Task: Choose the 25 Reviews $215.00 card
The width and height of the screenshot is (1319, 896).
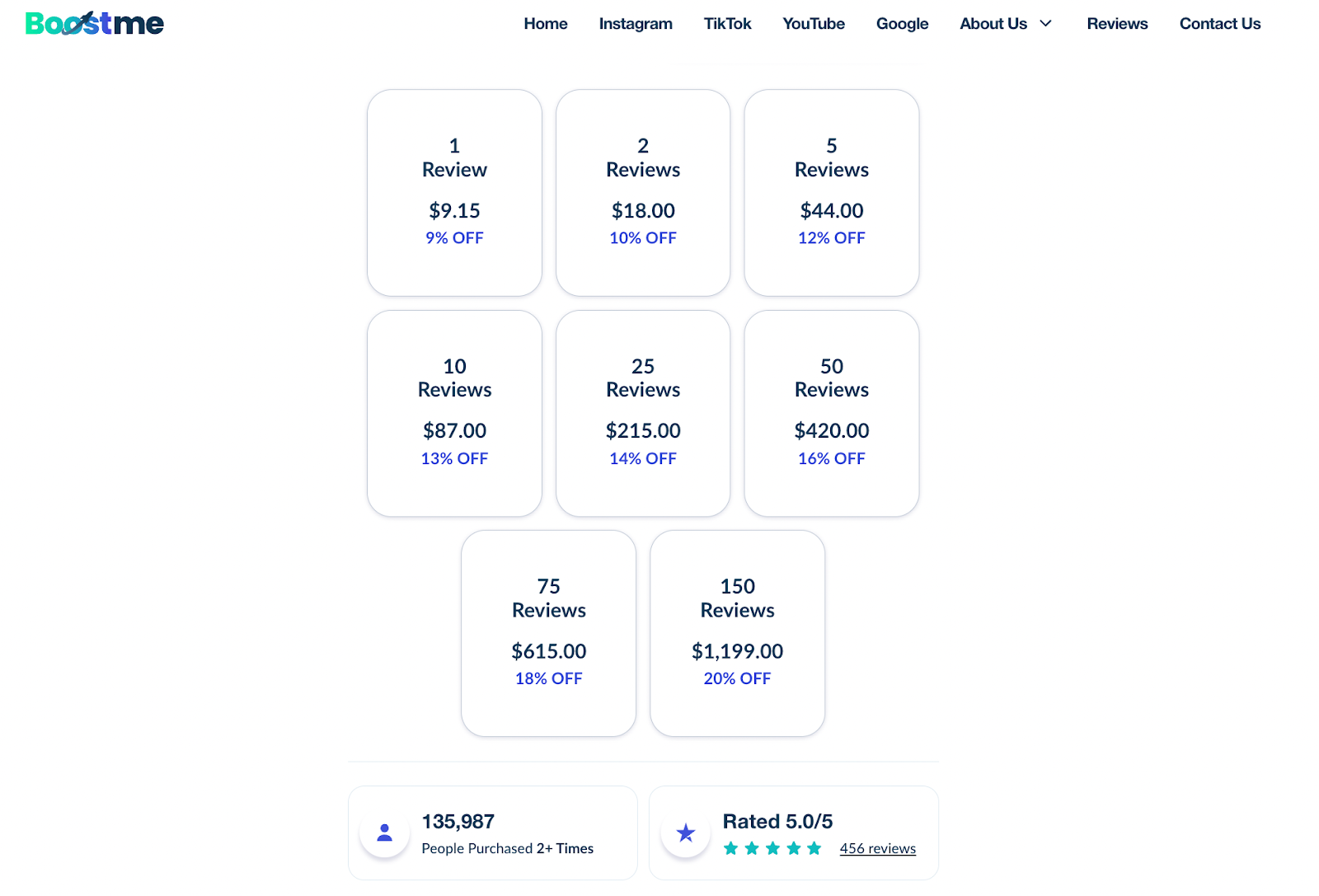Action: (643, 413)
